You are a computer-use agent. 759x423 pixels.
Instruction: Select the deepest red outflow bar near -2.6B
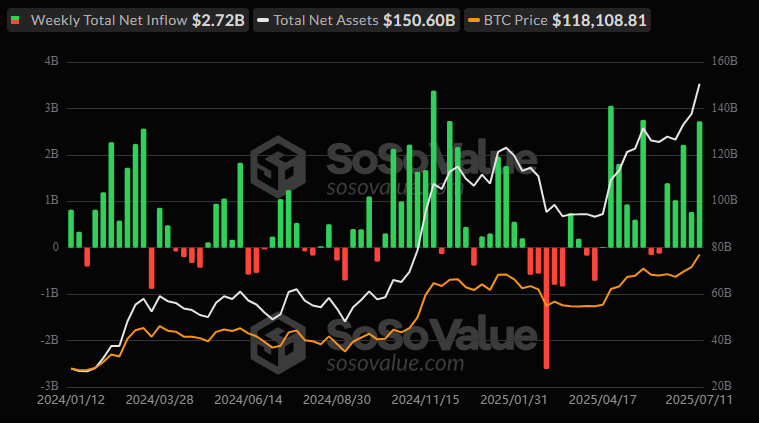coord(546,308)
